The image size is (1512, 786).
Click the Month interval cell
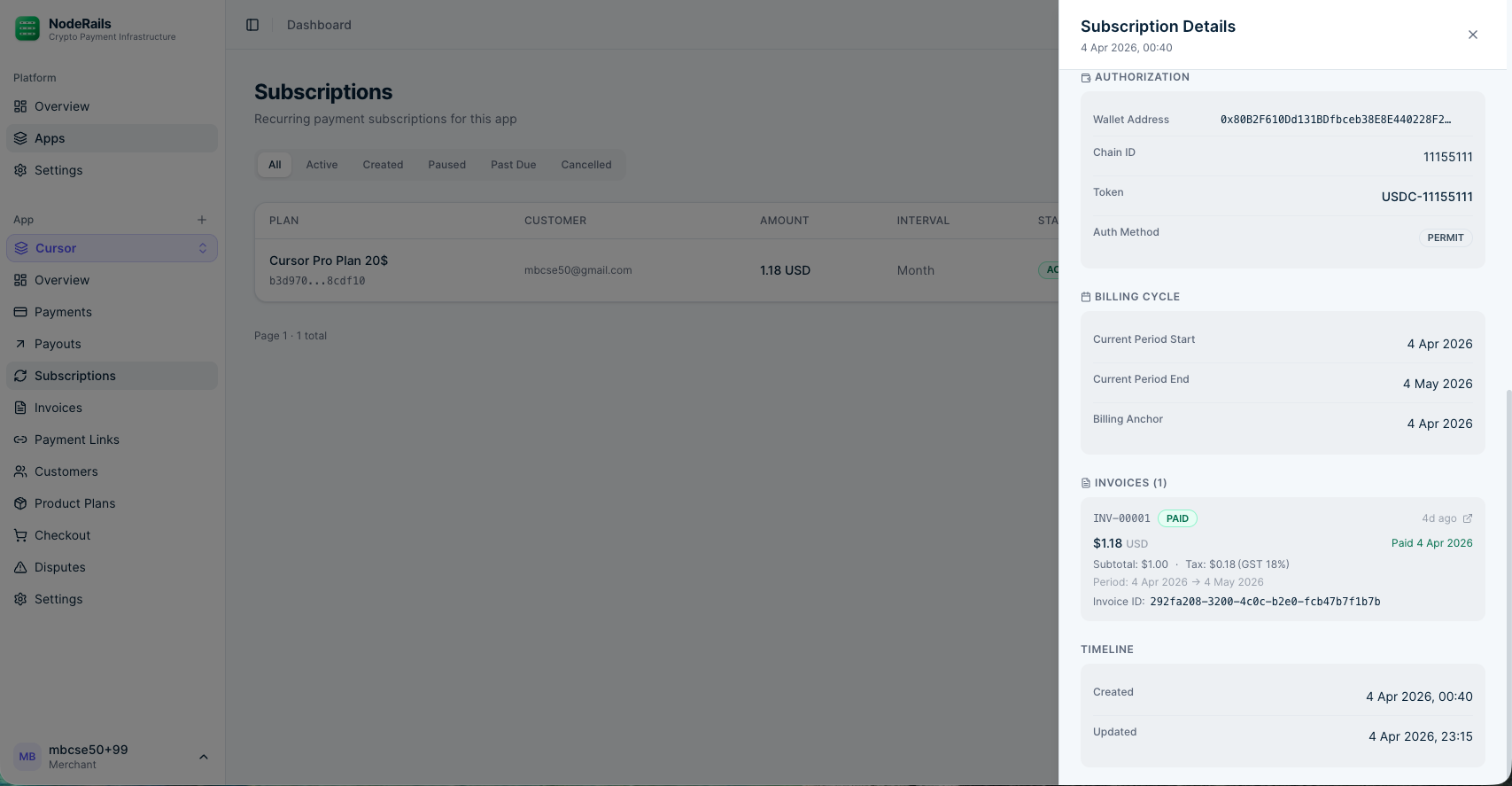point(915,270)
